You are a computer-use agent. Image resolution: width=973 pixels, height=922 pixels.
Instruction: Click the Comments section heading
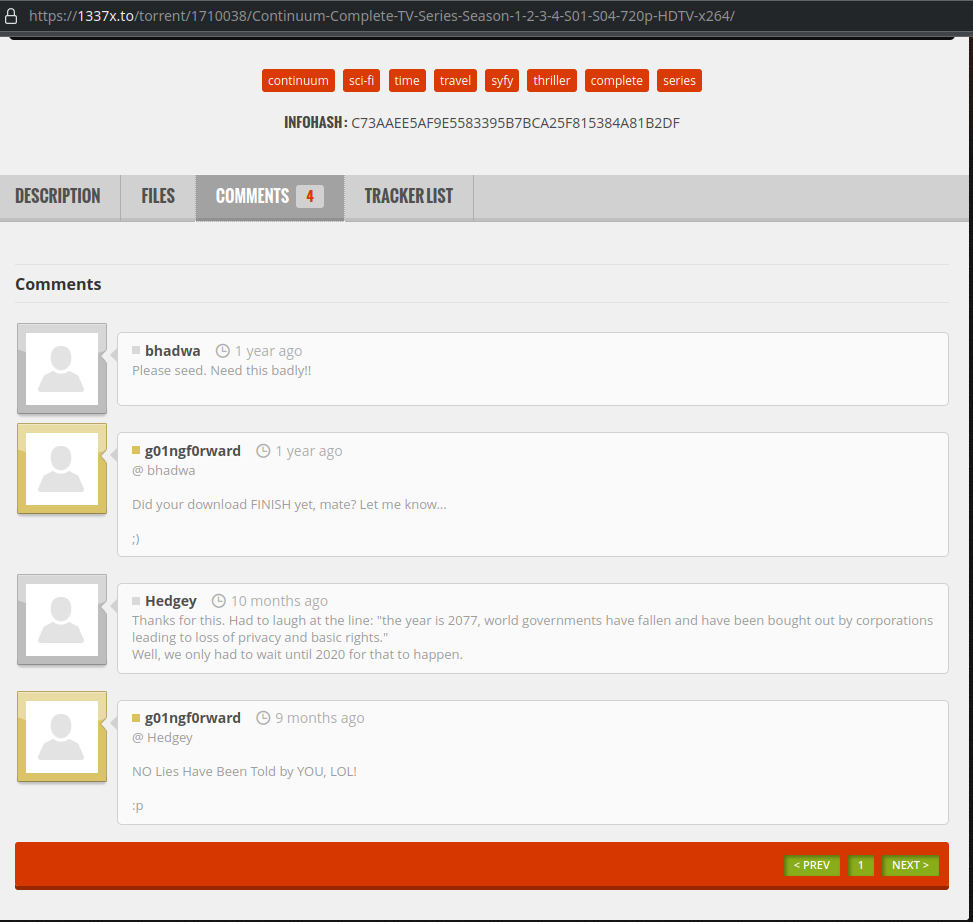pyautogui.click(x=58, y=284)
